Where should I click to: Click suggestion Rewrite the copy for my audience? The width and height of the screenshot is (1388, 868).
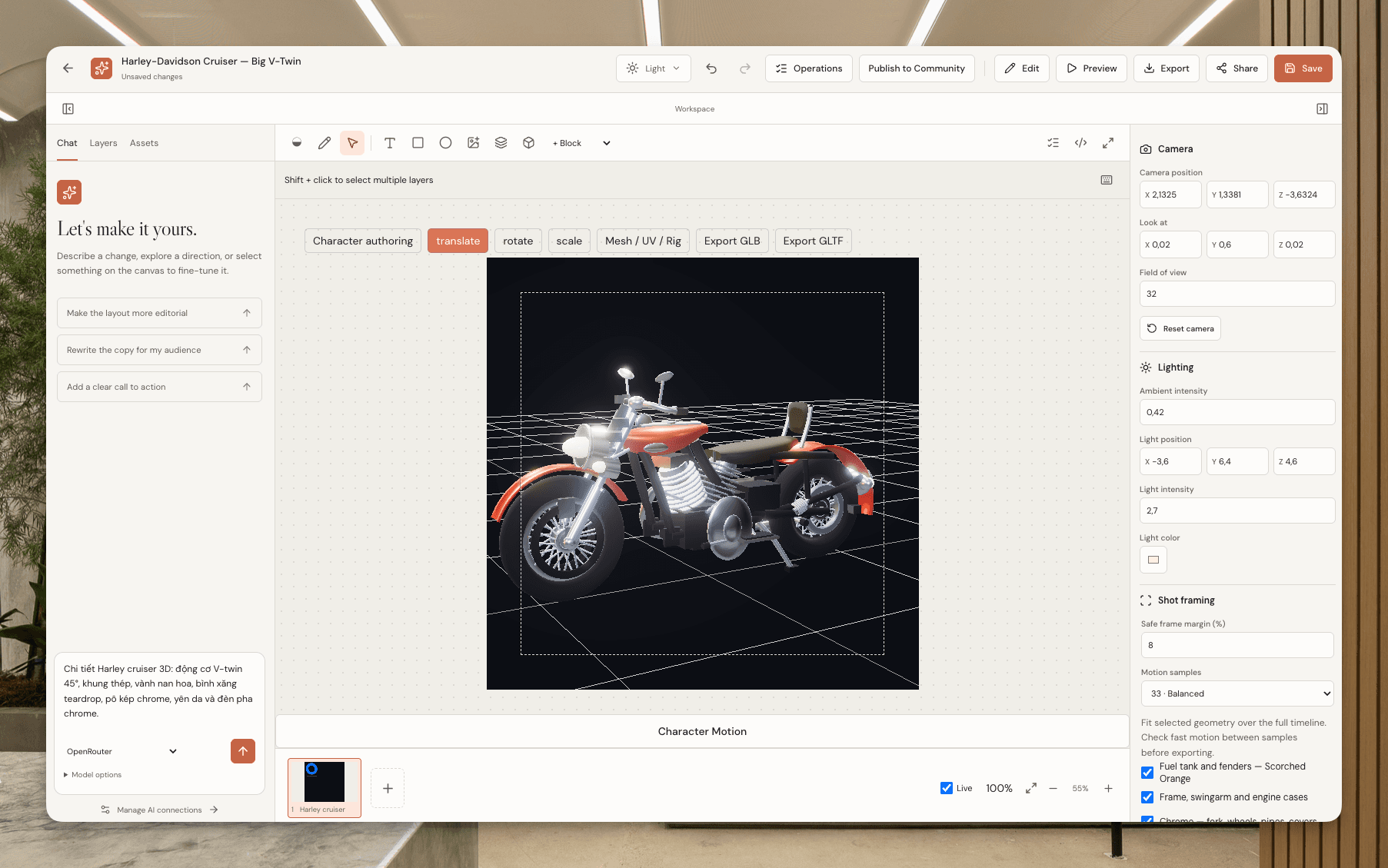point(159,350)
